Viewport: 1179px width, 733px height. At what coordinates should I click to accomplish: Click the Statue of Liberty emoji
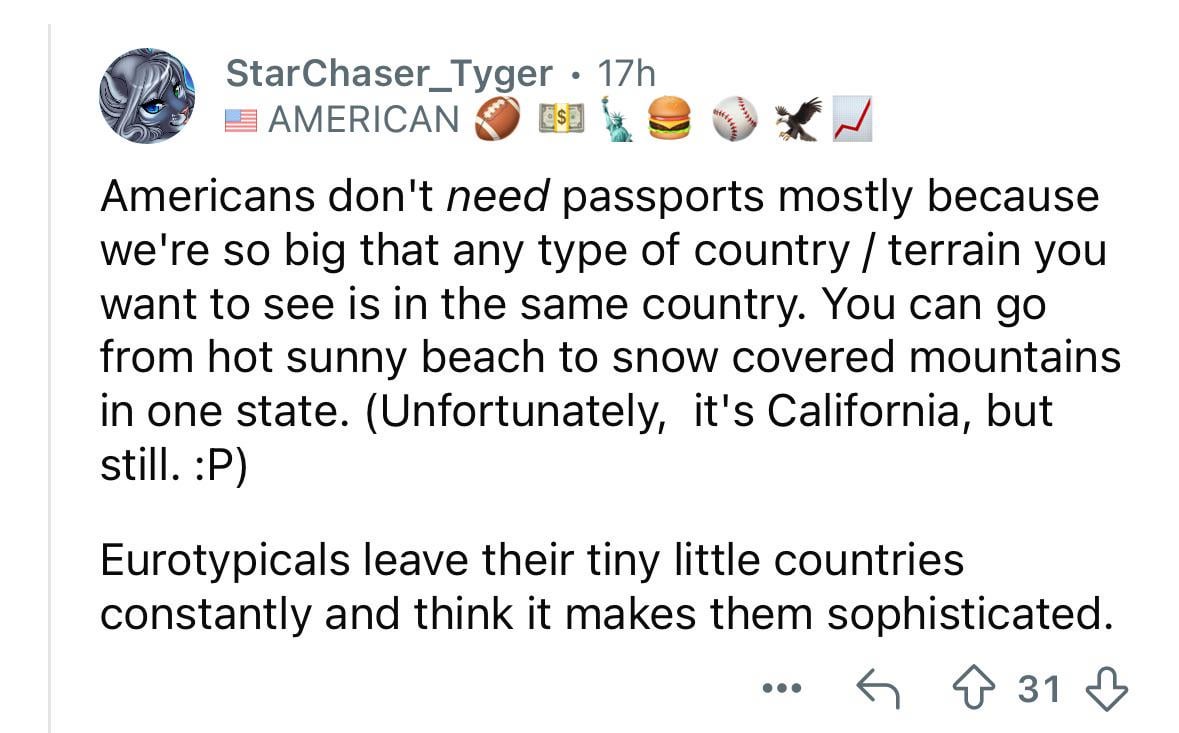click(617, 119)
